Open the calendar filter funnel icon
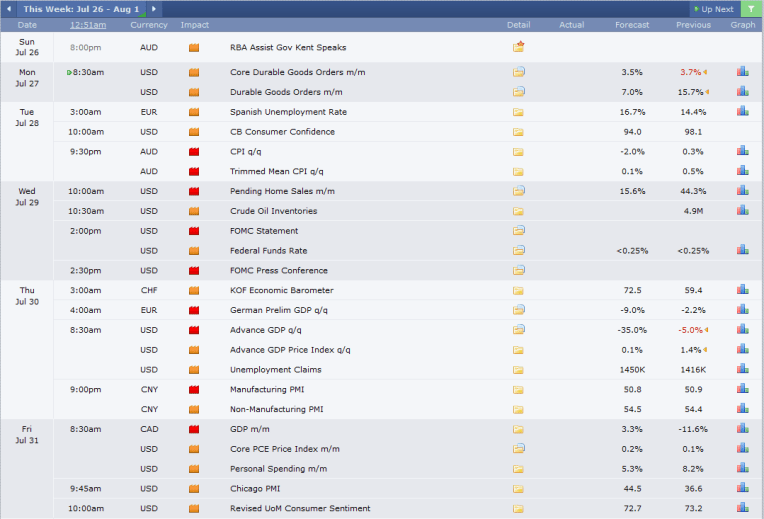 pos(751,9)
